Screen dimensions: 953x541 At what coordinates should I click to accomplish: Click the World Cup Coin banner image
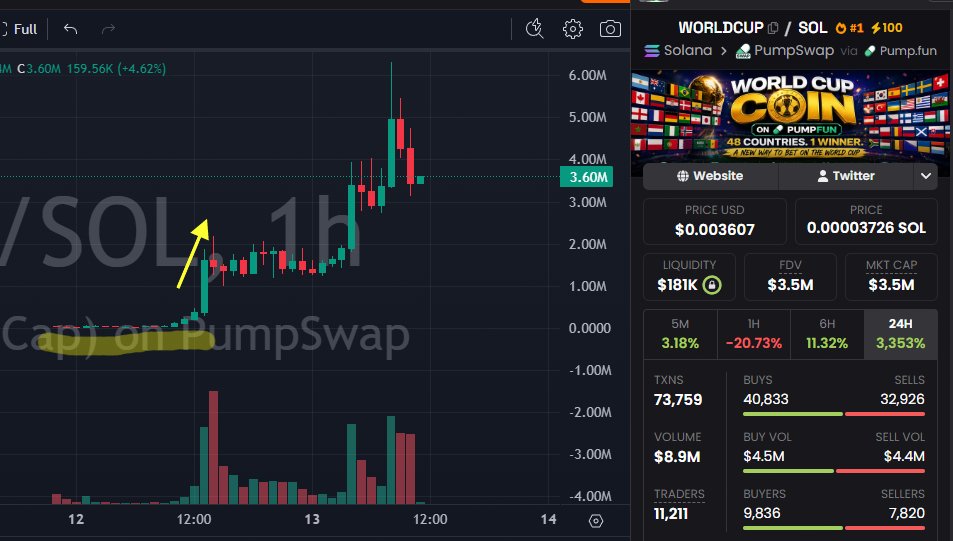coord(790,115)
